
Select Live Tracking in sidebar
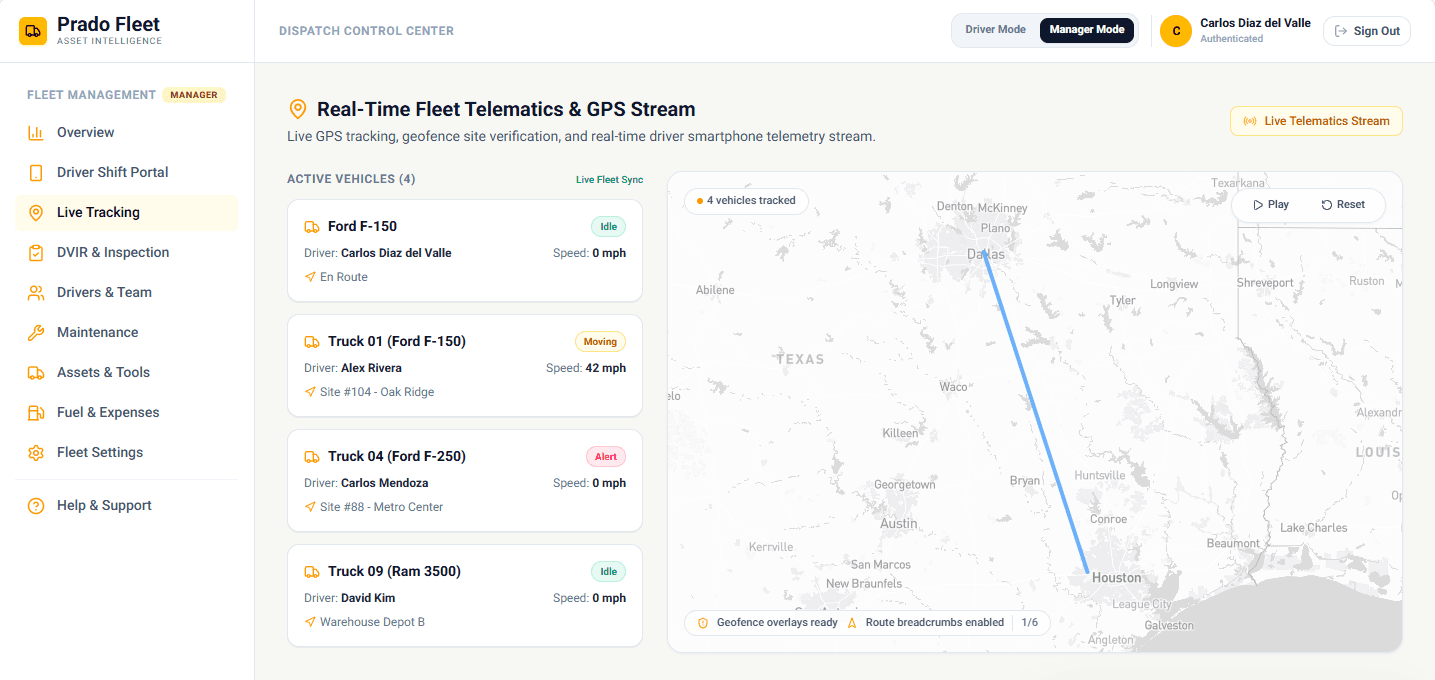126,212
